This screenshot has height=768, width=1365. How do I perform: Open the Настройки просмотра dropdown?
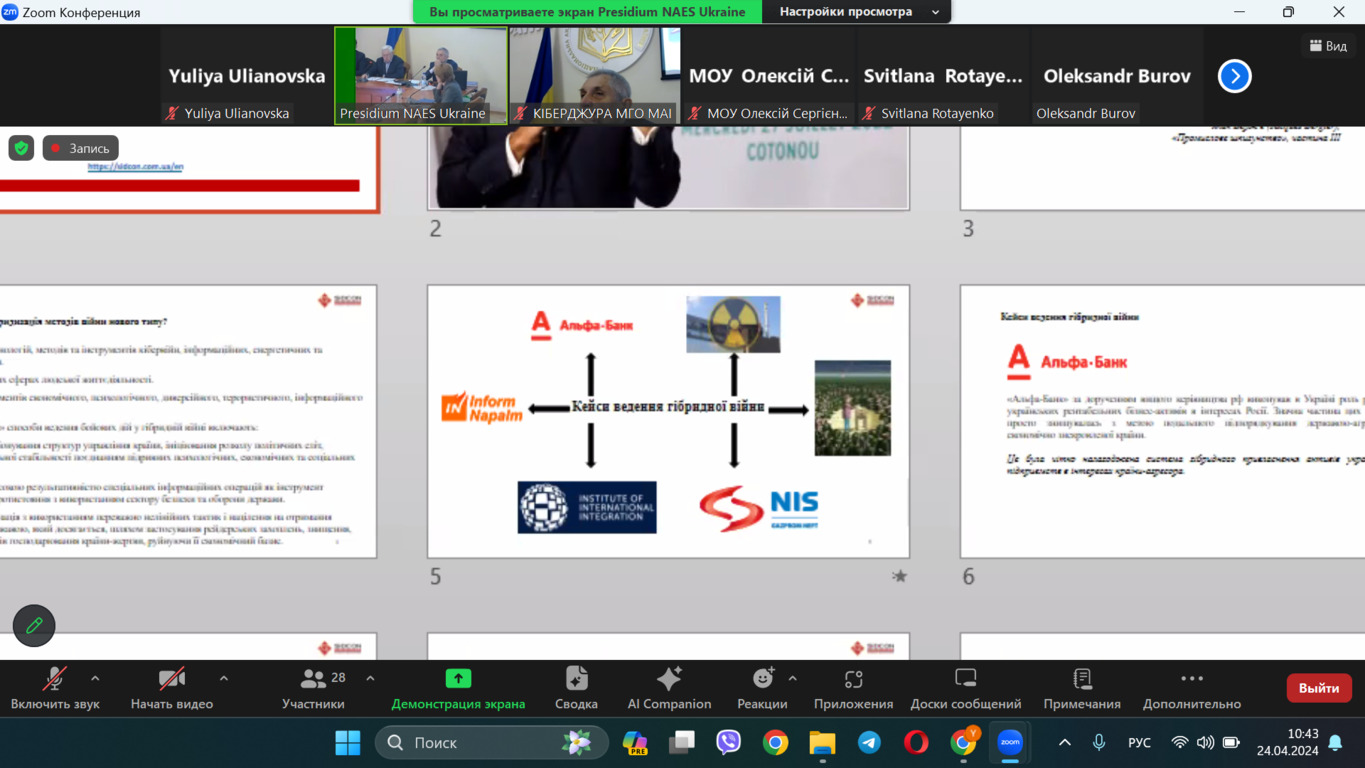pos(858,12)
